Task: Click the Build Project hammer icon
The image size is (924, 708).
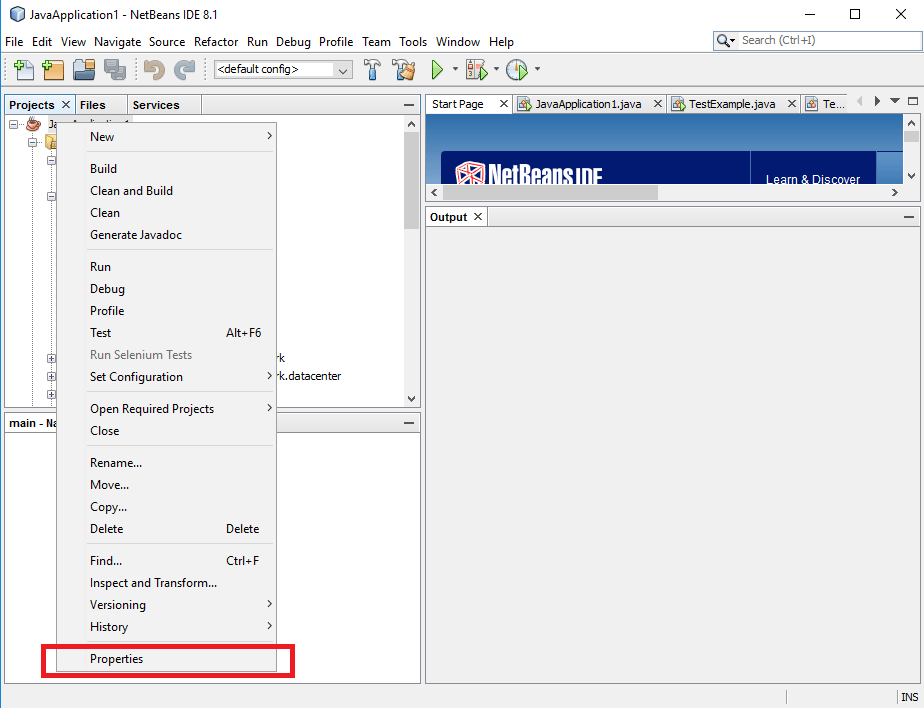Action: pos(372,70)
